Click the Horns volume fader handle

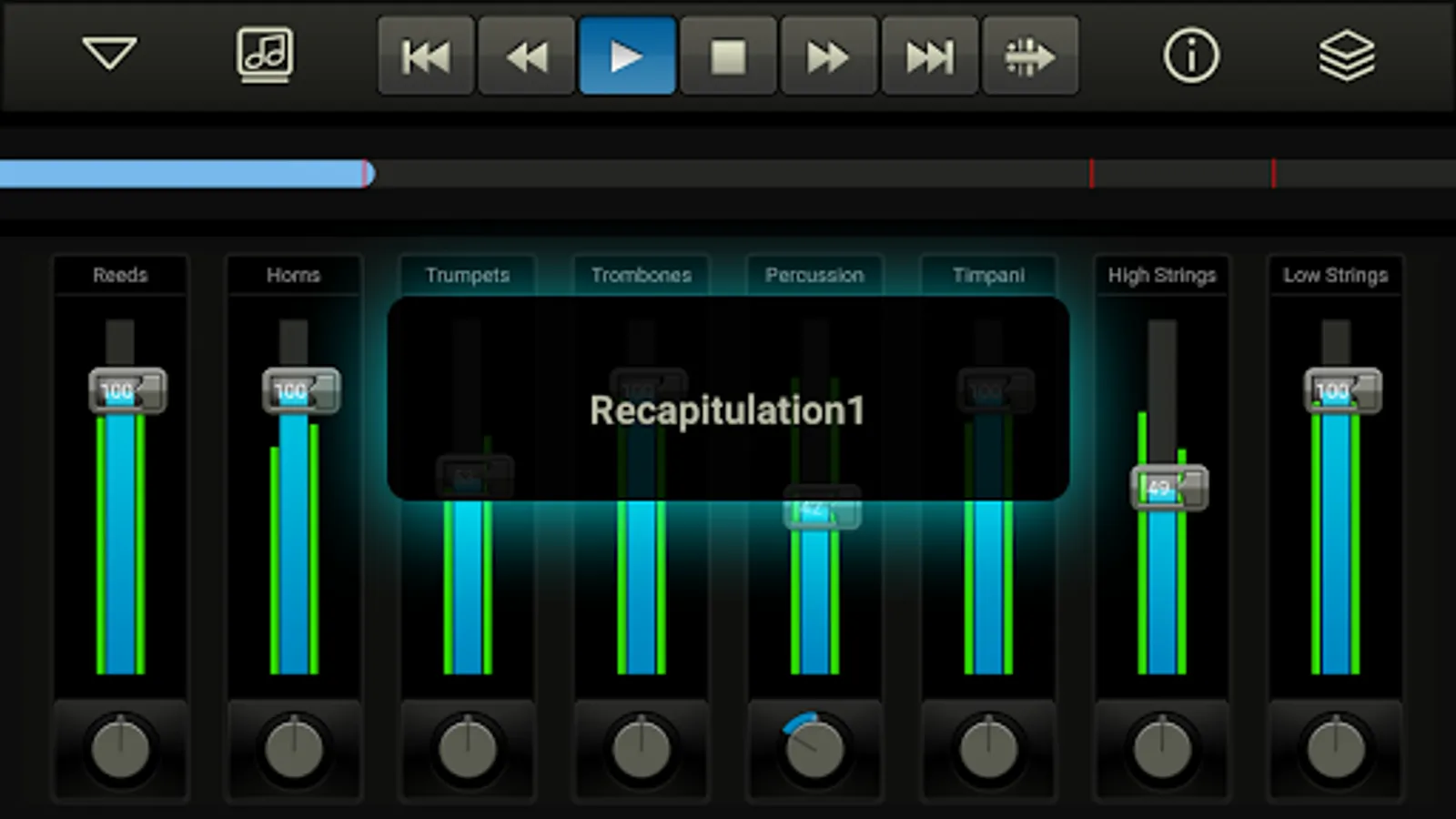(301, 391)
